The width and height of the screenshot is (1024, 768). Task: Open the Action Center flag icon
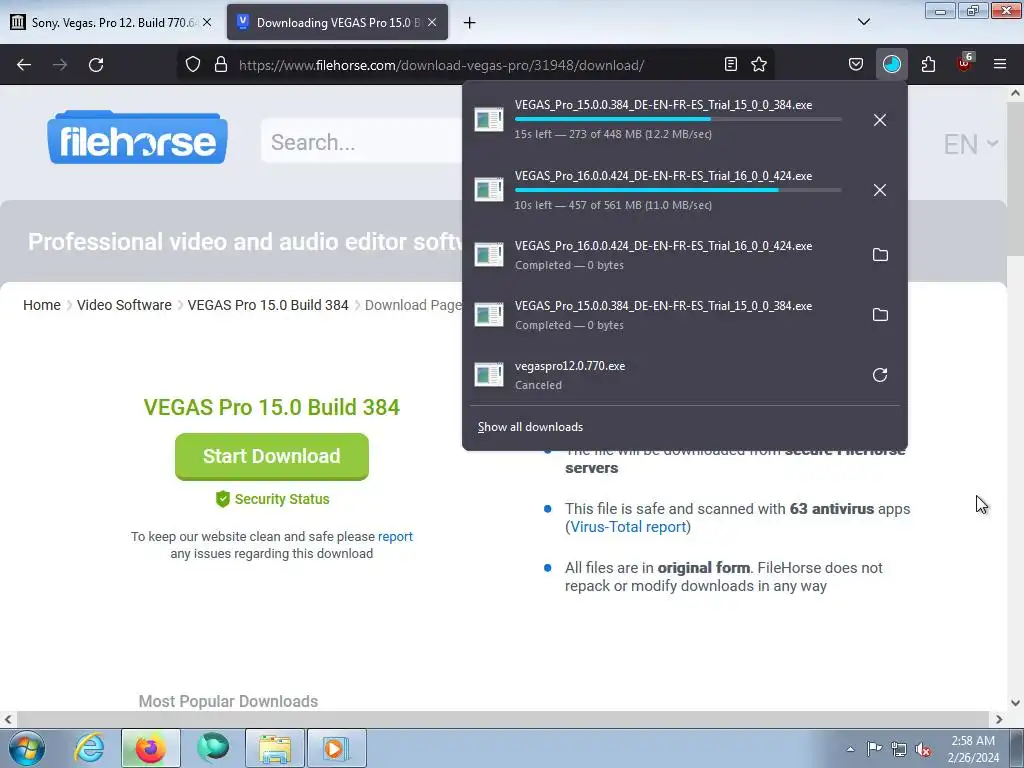click(874, 749)
